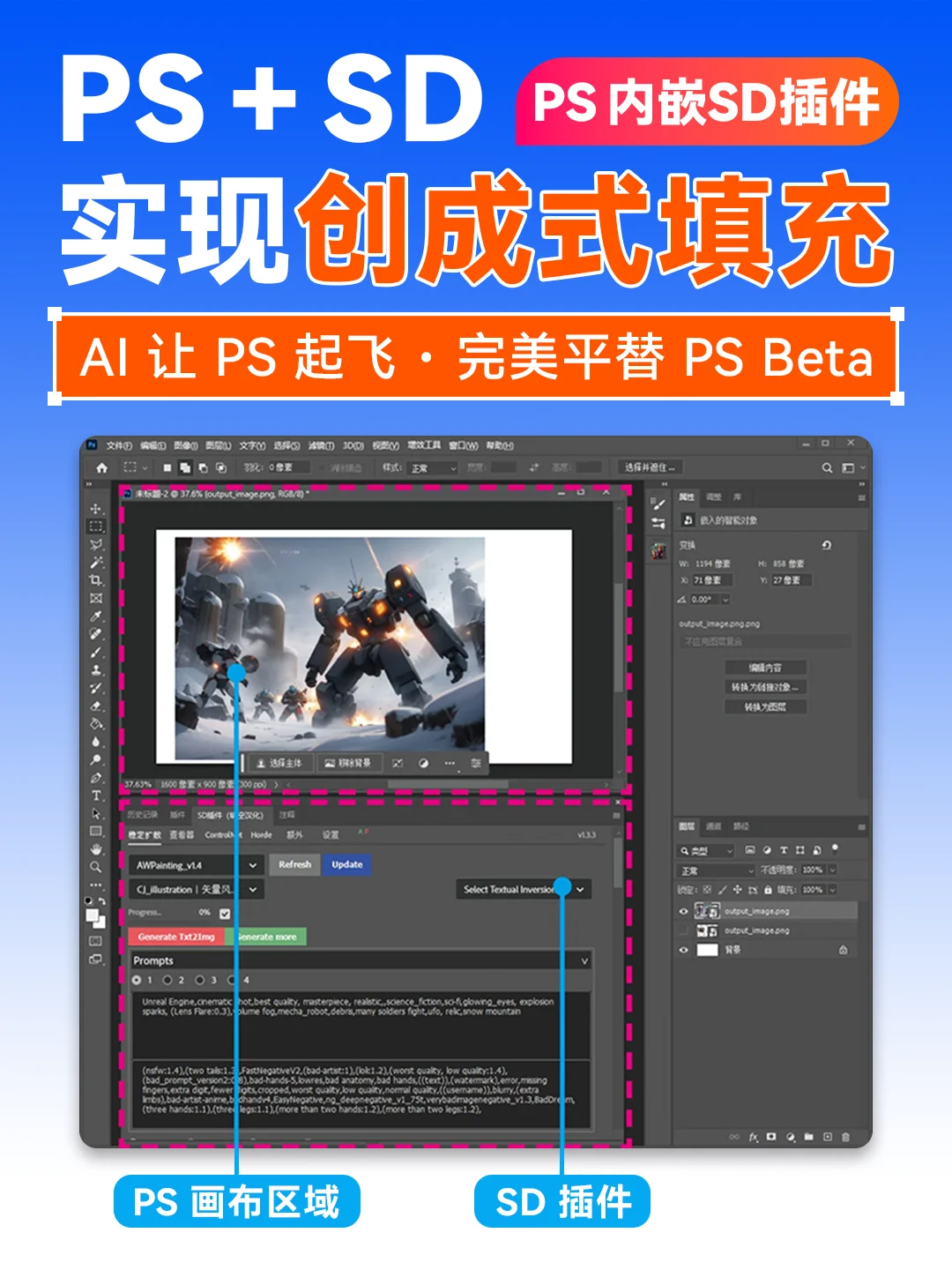Show the hidden output_image.png layer
Viewport: 952px width, 1270px height.
coord(684,930)
